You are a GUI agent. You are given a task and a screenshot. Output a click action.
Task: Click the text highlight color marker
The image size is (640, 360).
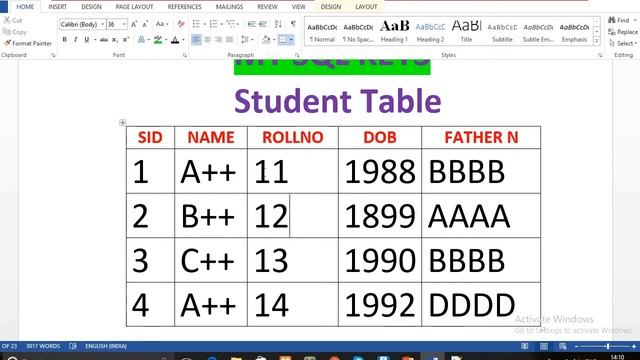tap(158, 40)
